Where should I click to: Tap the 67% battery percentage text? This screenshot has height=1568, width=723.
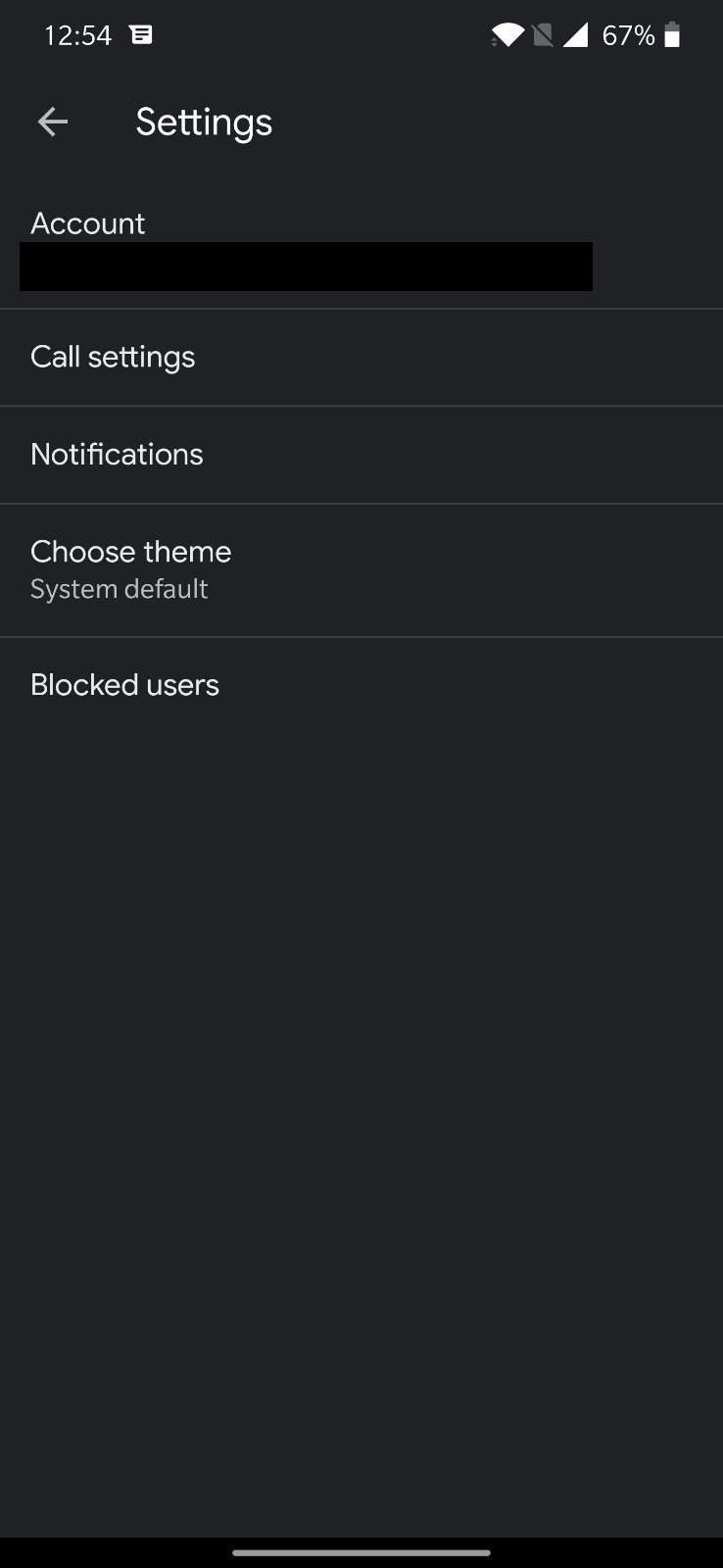[628, 36]
